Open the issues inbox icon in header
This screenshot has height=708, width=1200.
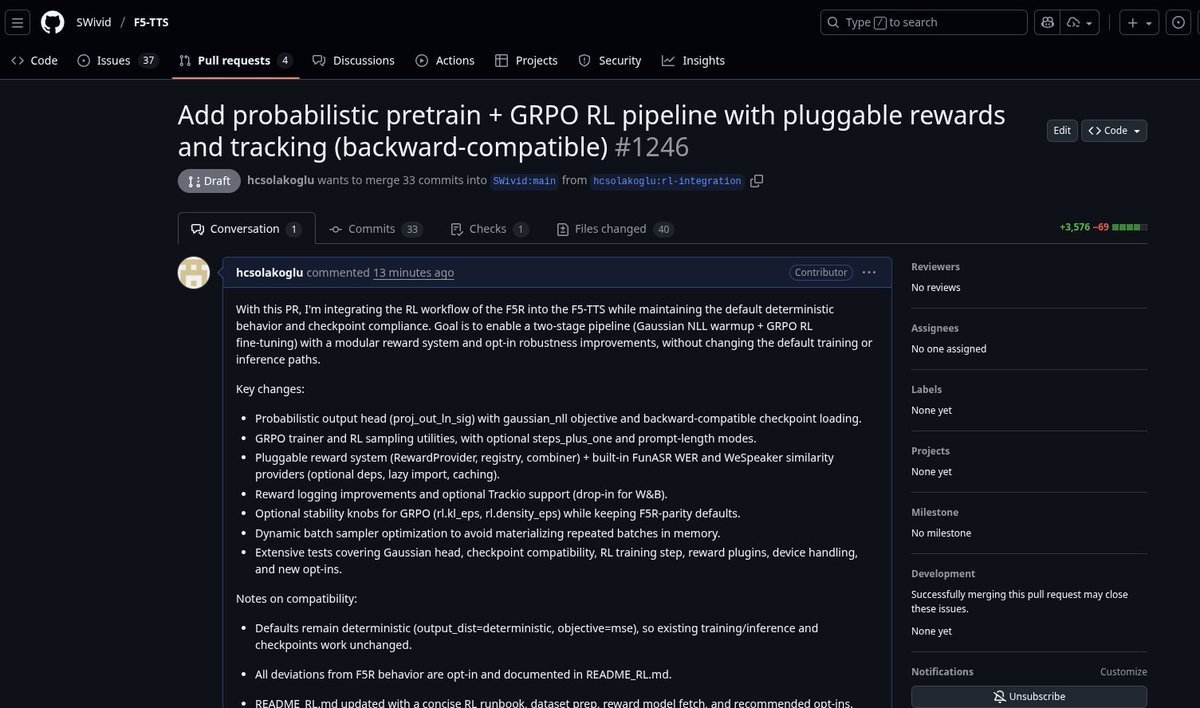[1178, 22]
